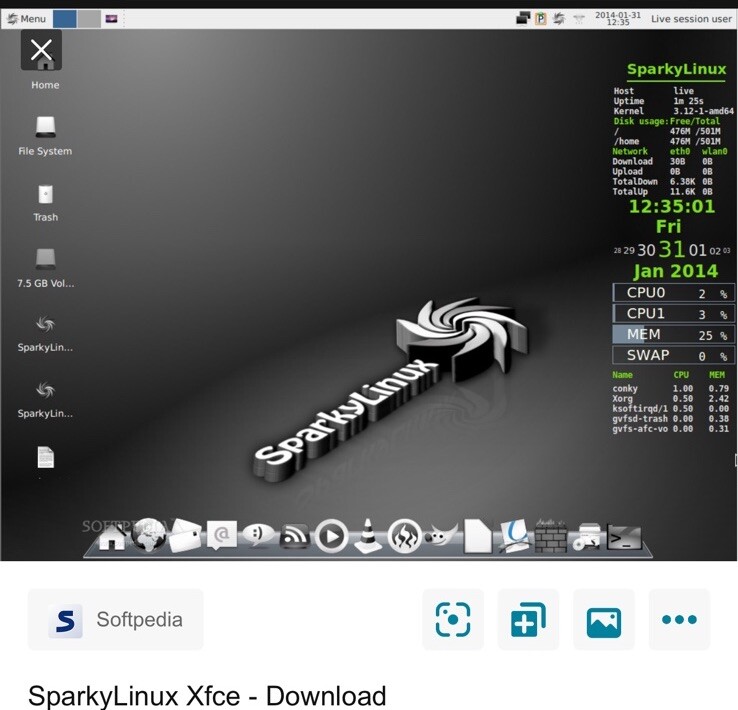Switch to the second gray workspace
This screenshot has width=738, height=710.
[x=88, y=19]
